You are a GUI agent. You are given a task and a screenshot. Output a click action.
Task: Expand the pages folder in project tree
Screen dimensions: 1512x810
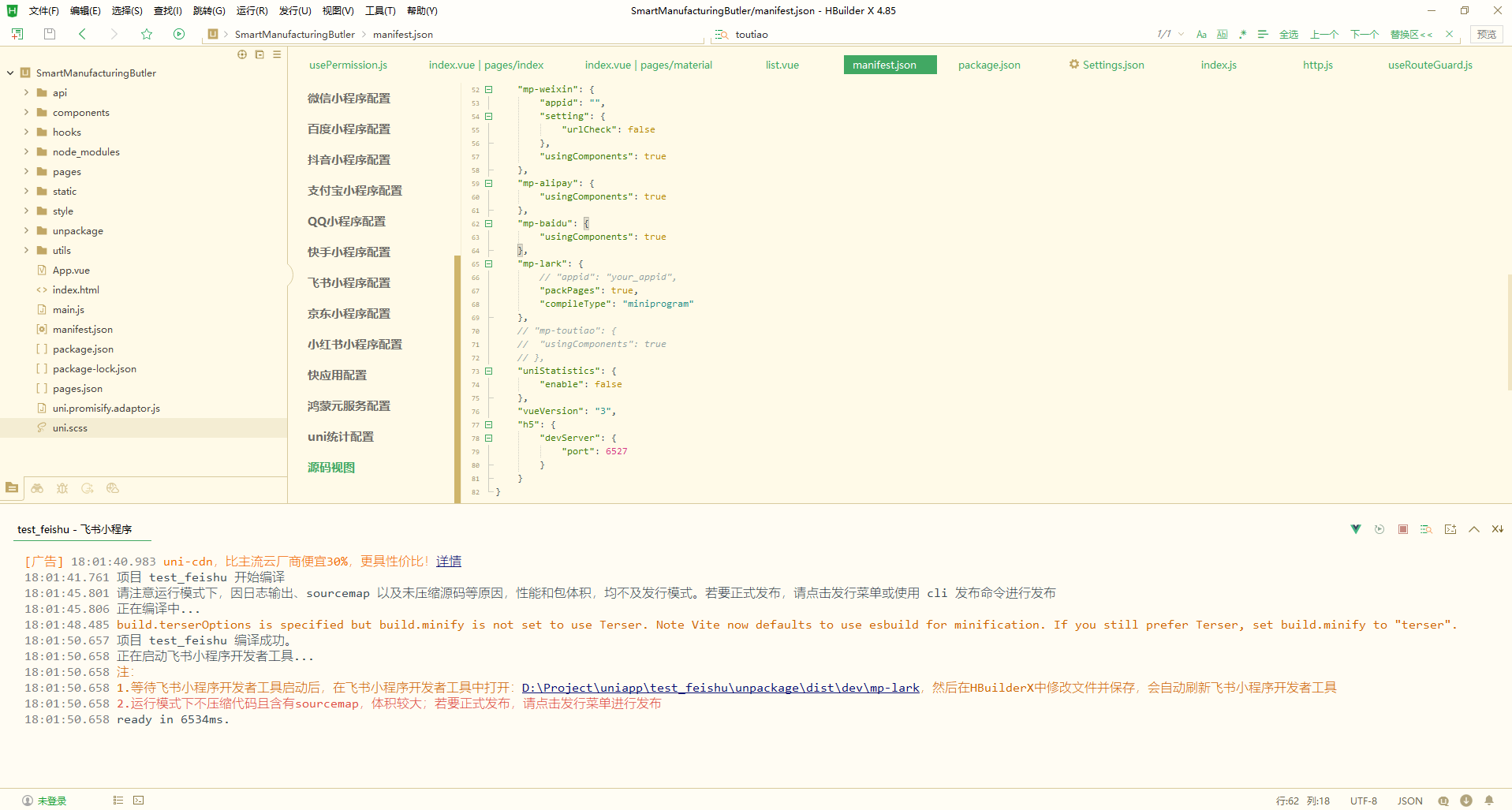(x=26, y=171)
